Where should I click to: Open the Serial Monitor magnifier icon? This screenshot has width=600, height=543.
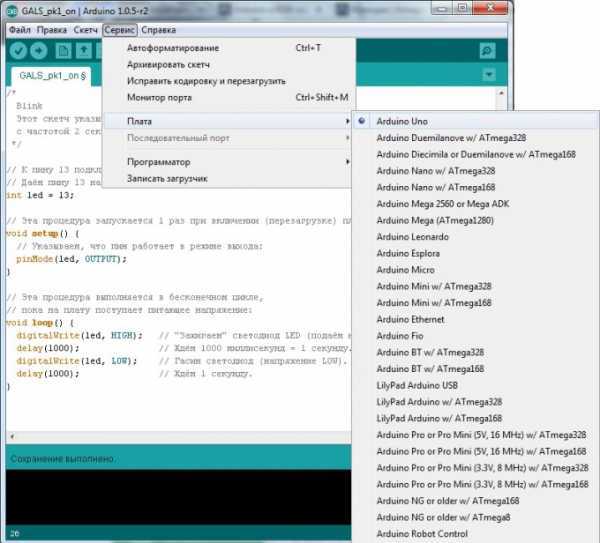[x=487, y=51]
